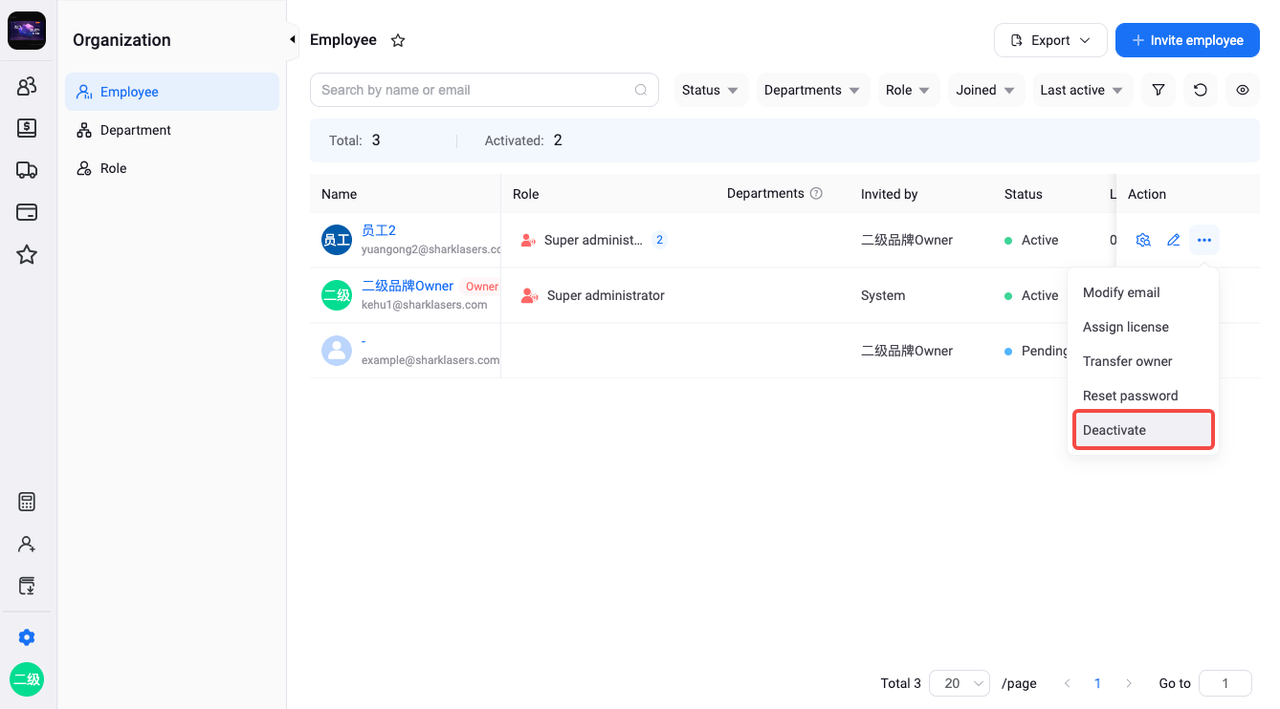Click the search by name or email field
The height and width of the screenshot is (709, 1280).
point(484,90)
